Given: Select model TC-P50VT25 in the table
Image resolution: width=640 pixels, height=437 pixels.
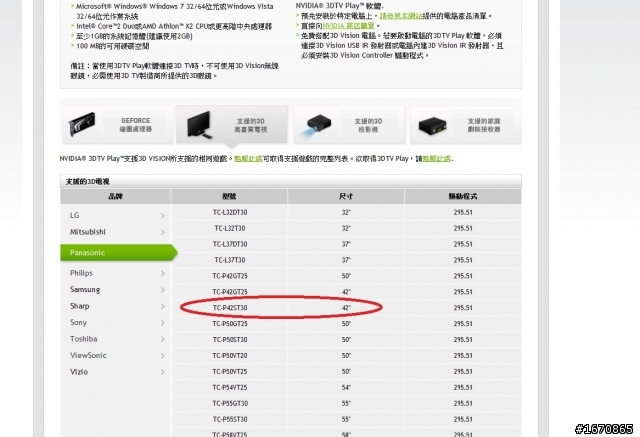Looking at the screenshot, I should (230, 371).
